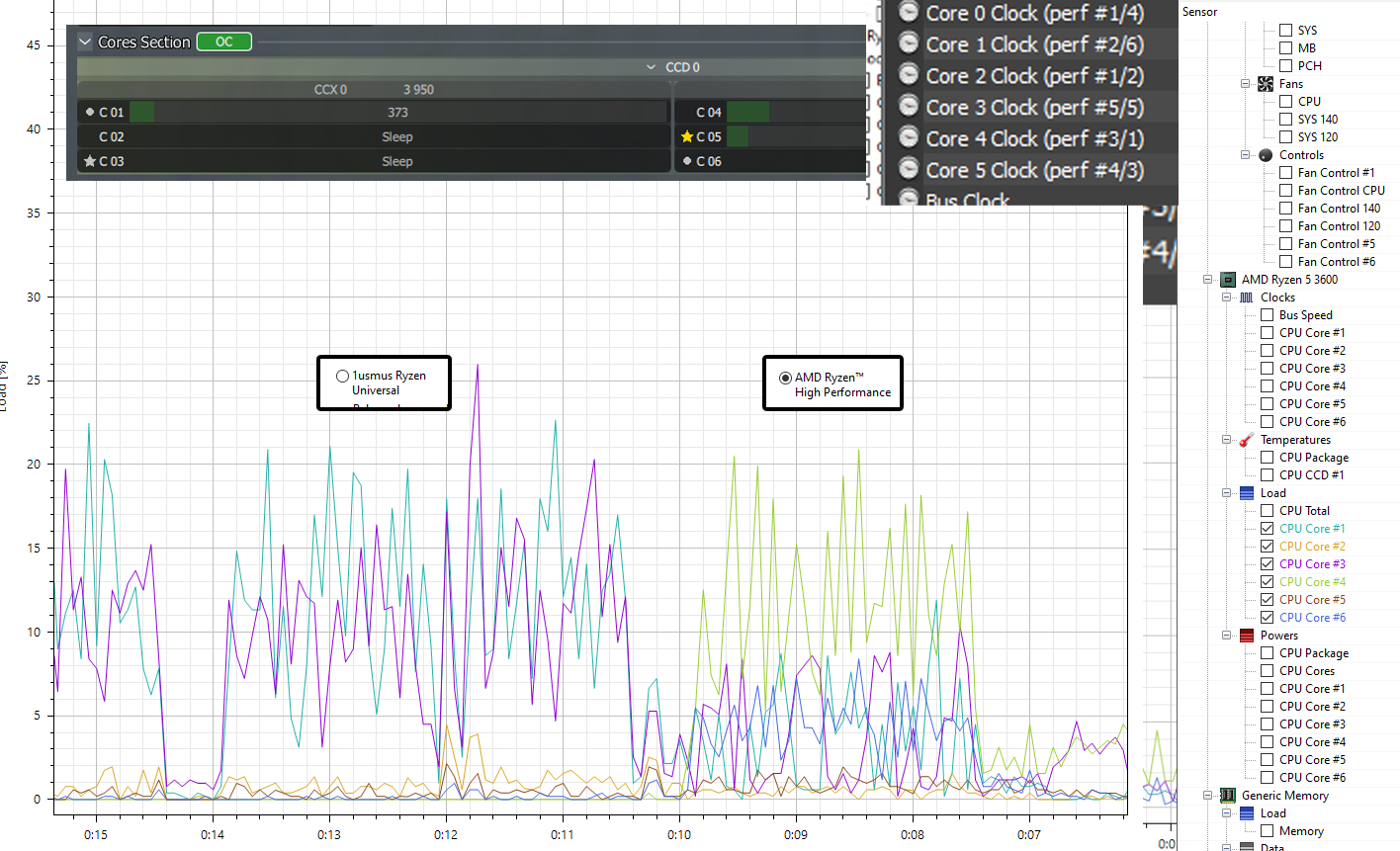Check the CPU Total load checkbox
Viewport: 1400px width, 851px height.
(x=1268, y=511)
